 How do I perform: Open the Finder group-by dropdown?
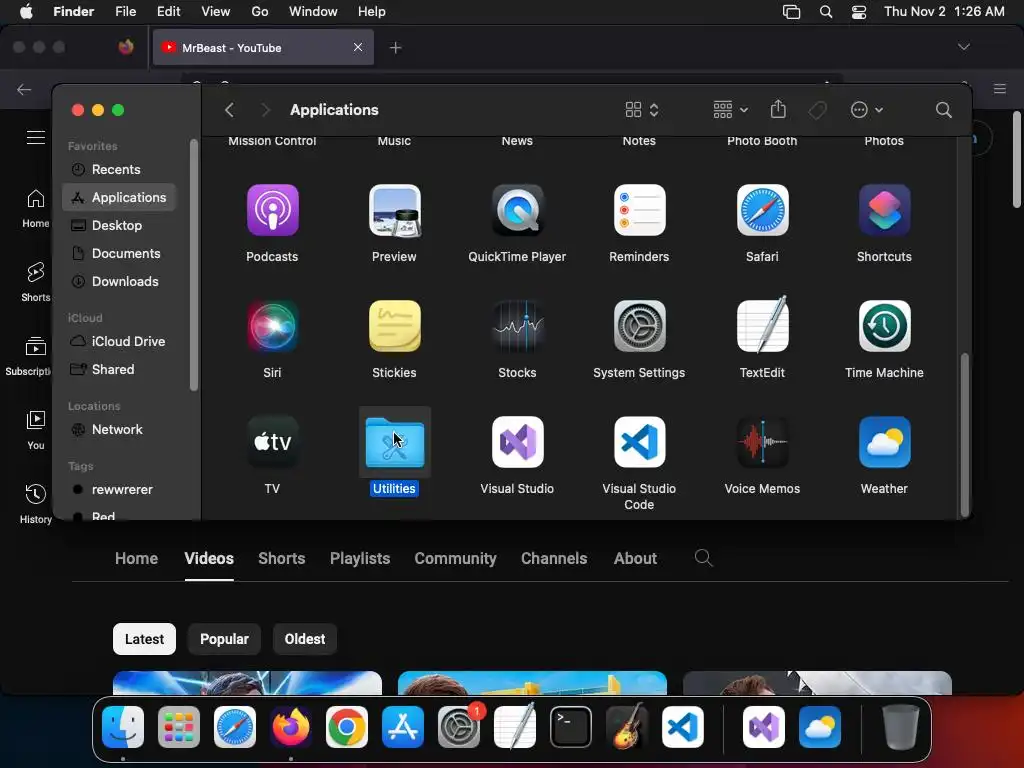(730, 110)
